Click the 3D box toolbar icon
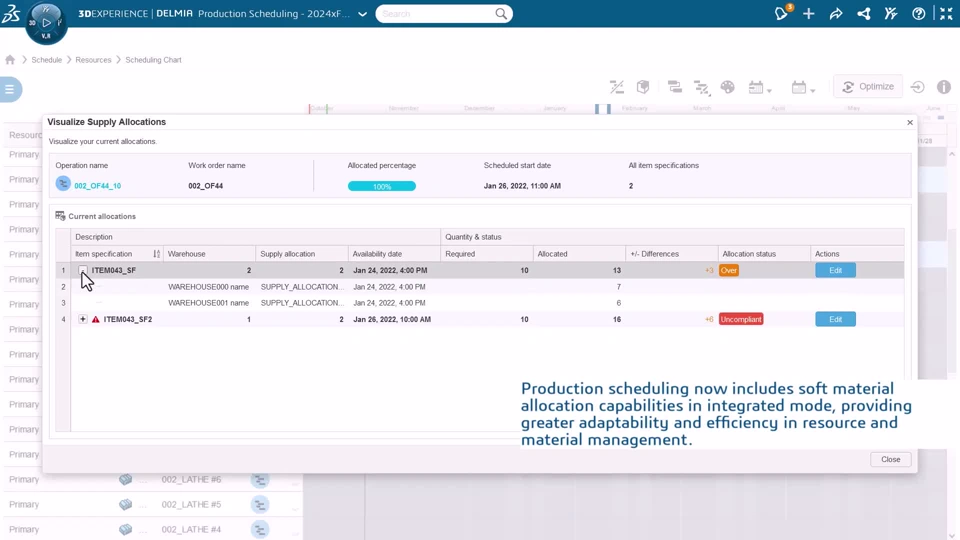 coord(643,87)
